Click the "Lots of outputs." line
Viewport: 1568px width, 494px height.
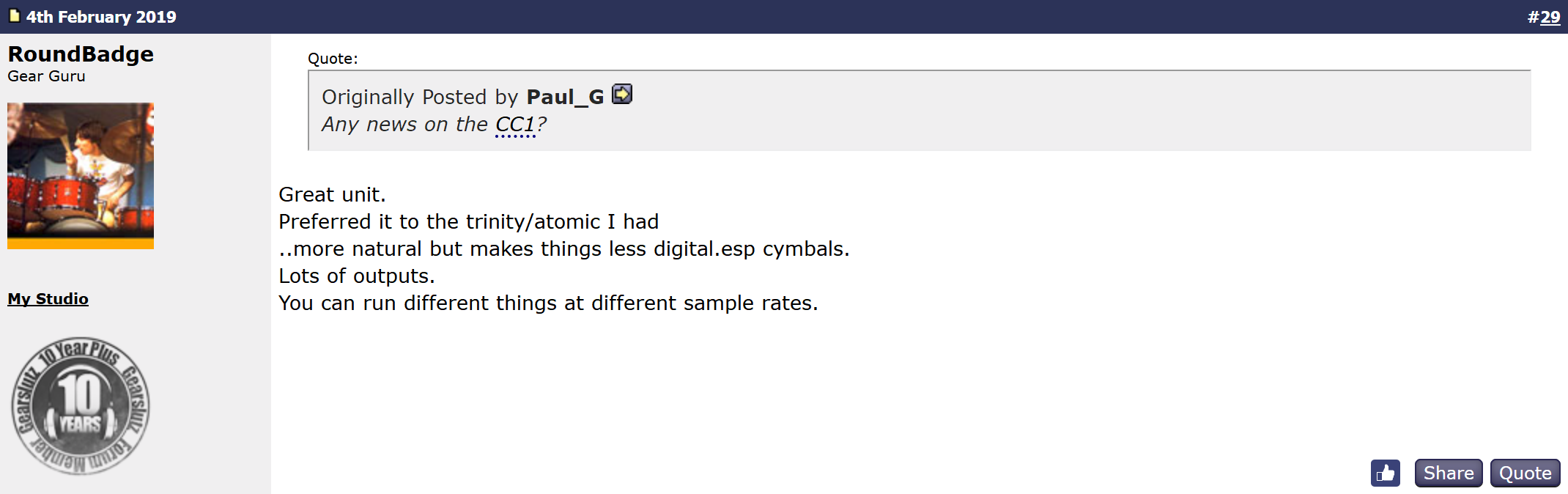pyautogui.click(x=357, y=276)
